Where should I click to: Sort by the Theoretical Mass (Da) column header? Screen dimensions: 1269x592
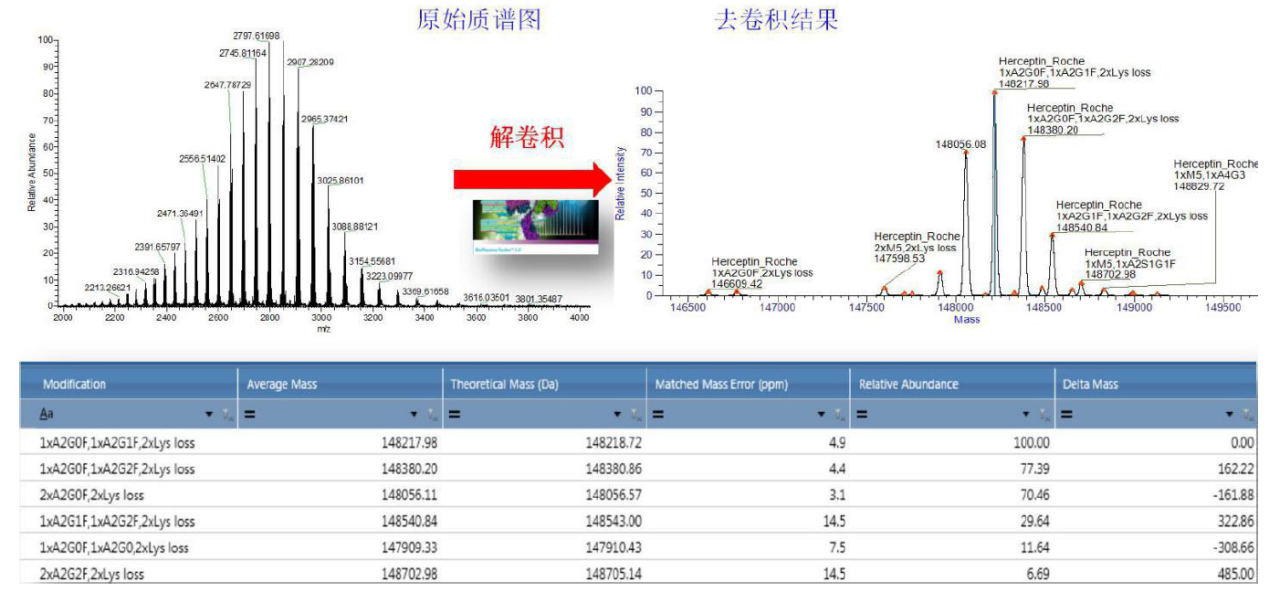543,384
